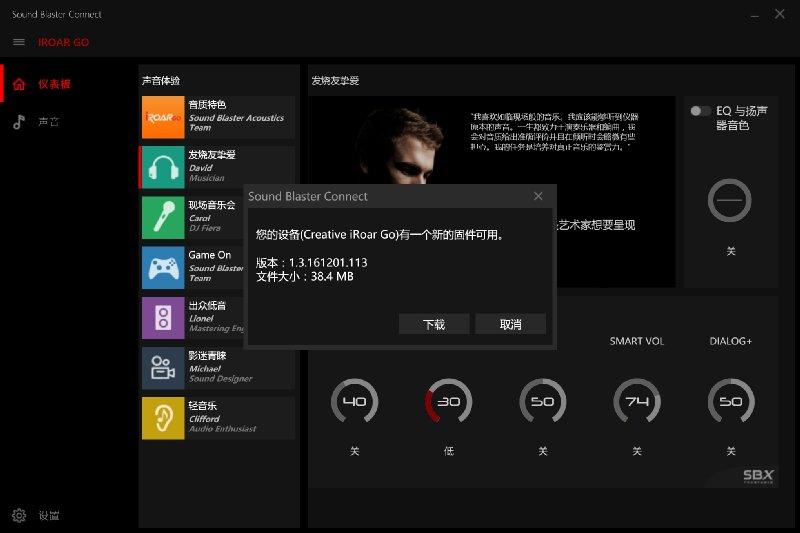The height and width of the screenshot is (533, 800).
Task: Click the EQ circular dial marked off
Action: pos(729,200)
